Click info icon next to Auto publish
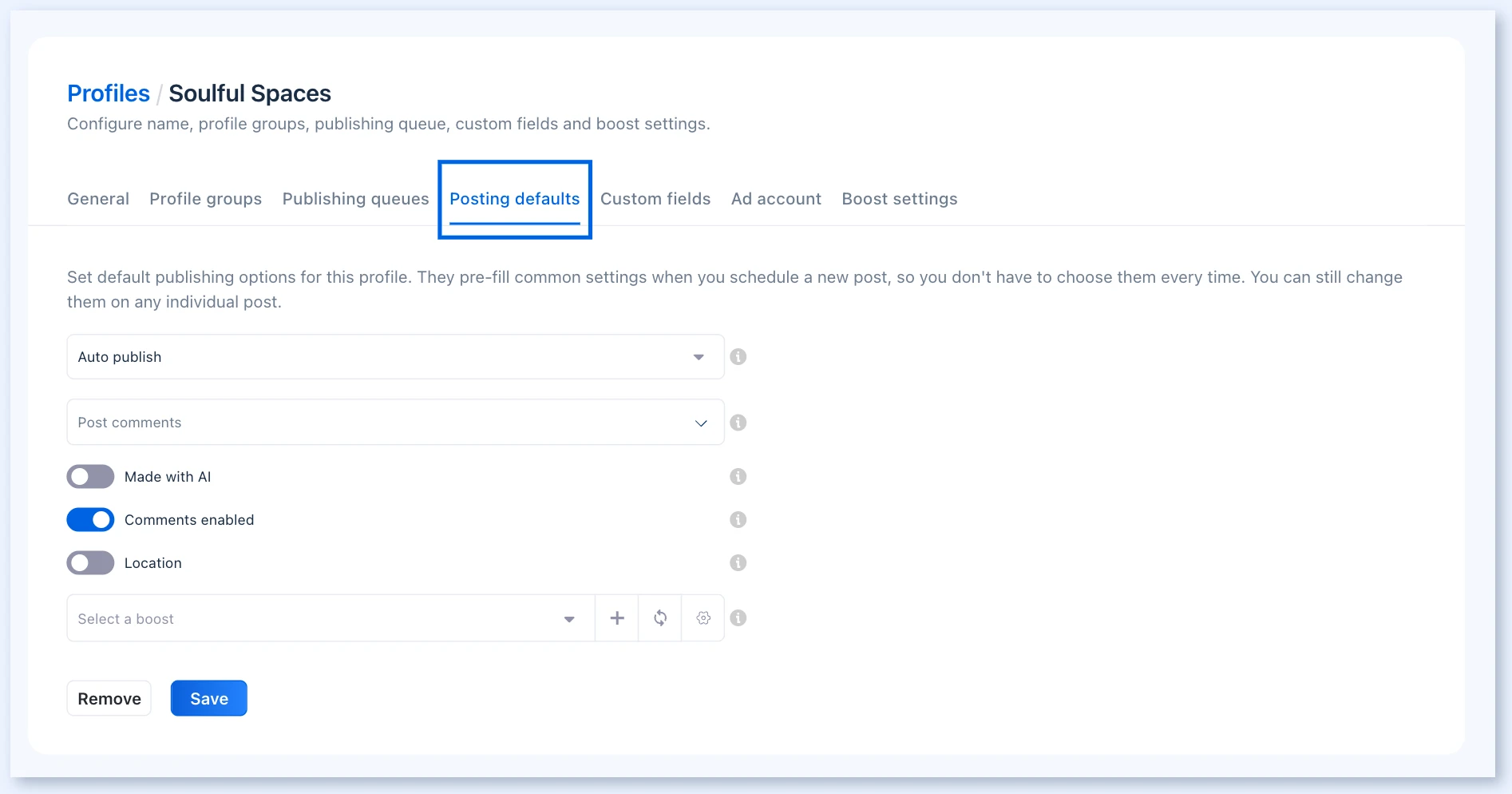1512x794 pixels. (x=738, y=357)
